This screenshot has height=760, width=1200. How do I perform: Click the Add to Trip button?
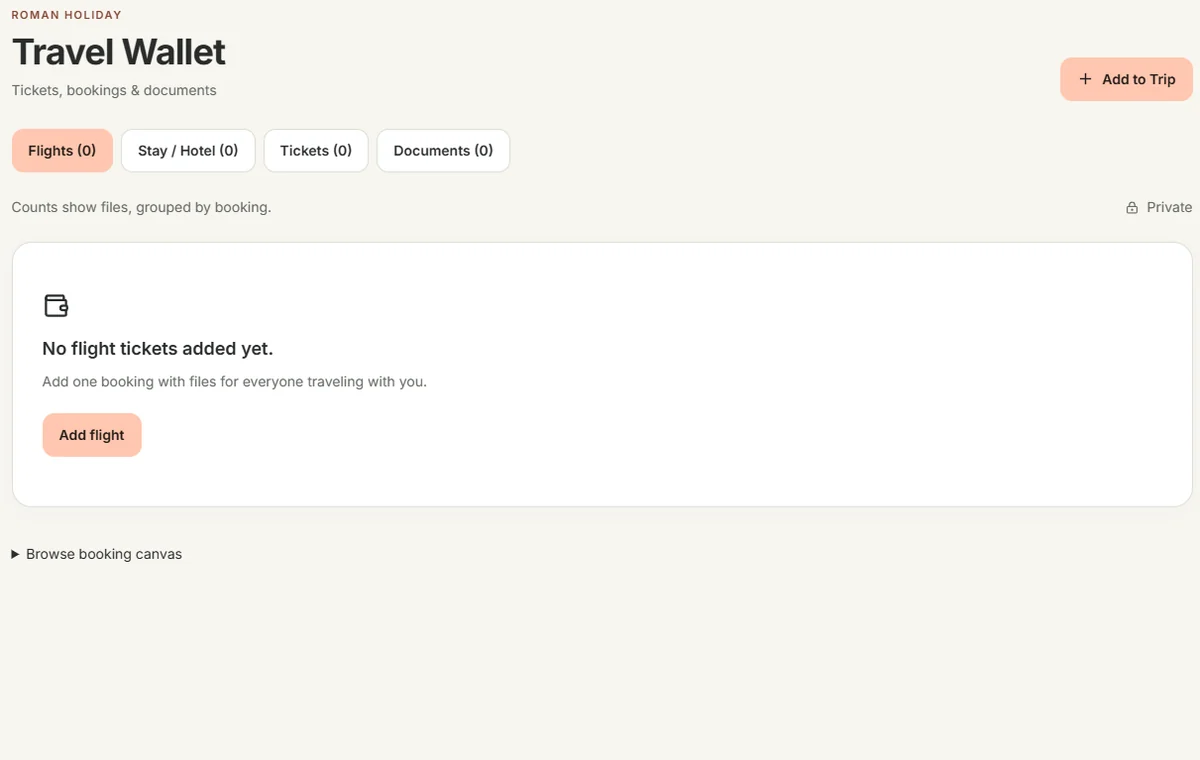1126,79
